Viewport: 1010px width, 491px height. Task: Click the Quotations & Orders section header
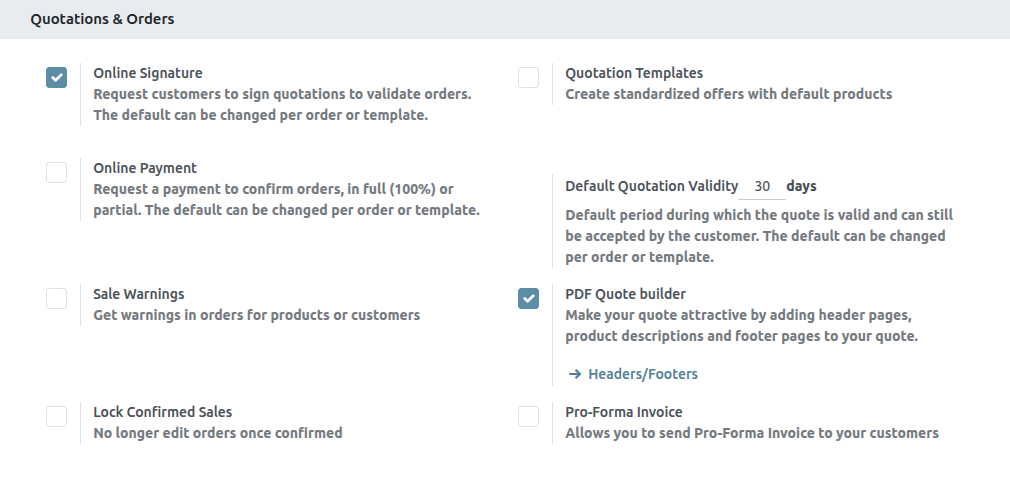pyautogui.click(x=102, y=19)
